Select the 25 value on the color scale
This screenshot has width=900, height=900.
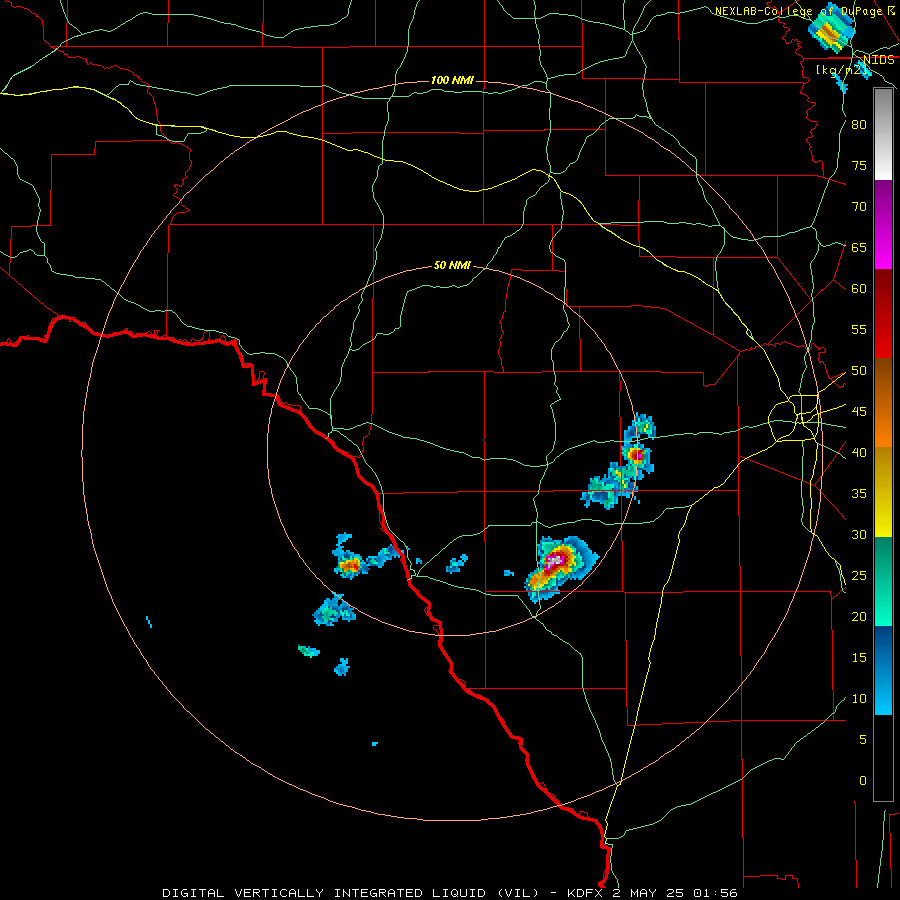click(859, 576)
